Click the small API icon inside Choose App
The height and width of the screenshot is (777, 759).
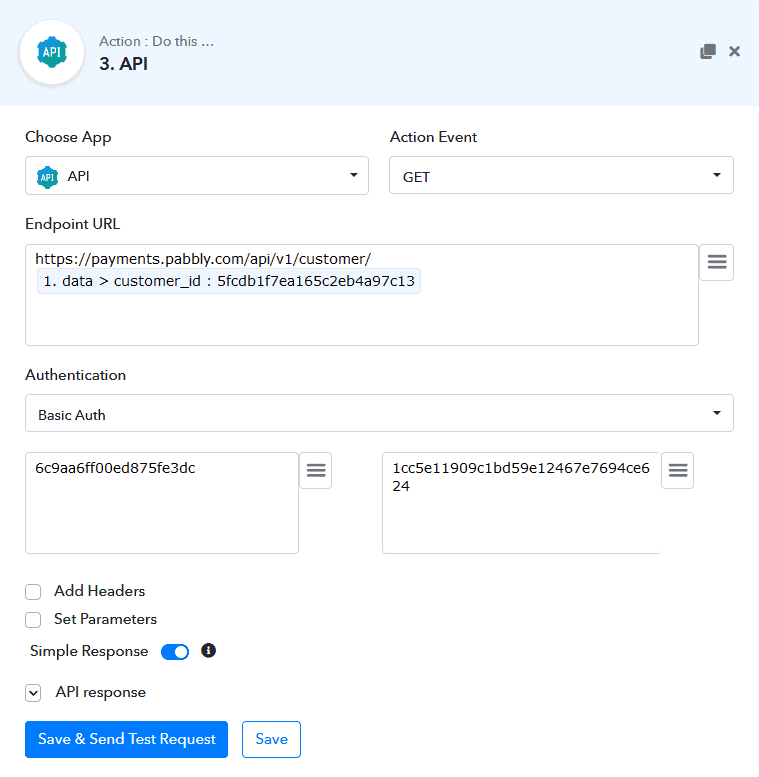click(48, 177)
